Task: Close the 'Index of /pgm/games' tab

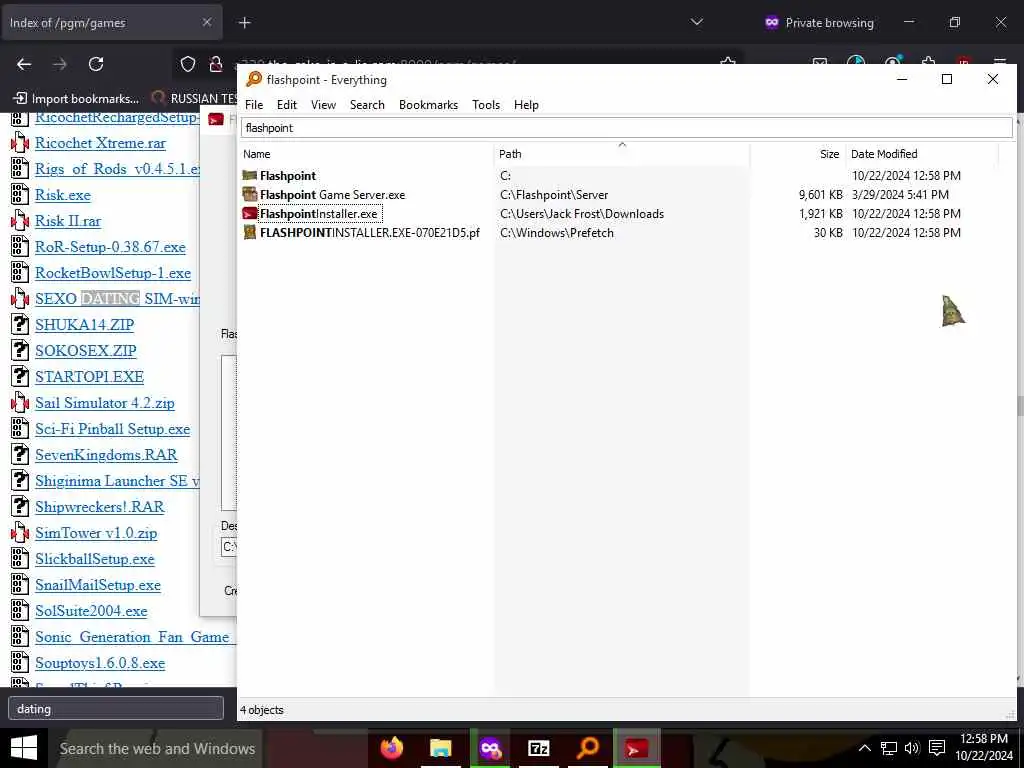Action: click(206, 22)
